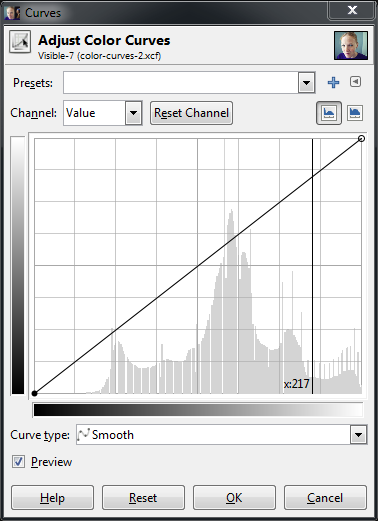Click the Help button

tap(52, 497)
